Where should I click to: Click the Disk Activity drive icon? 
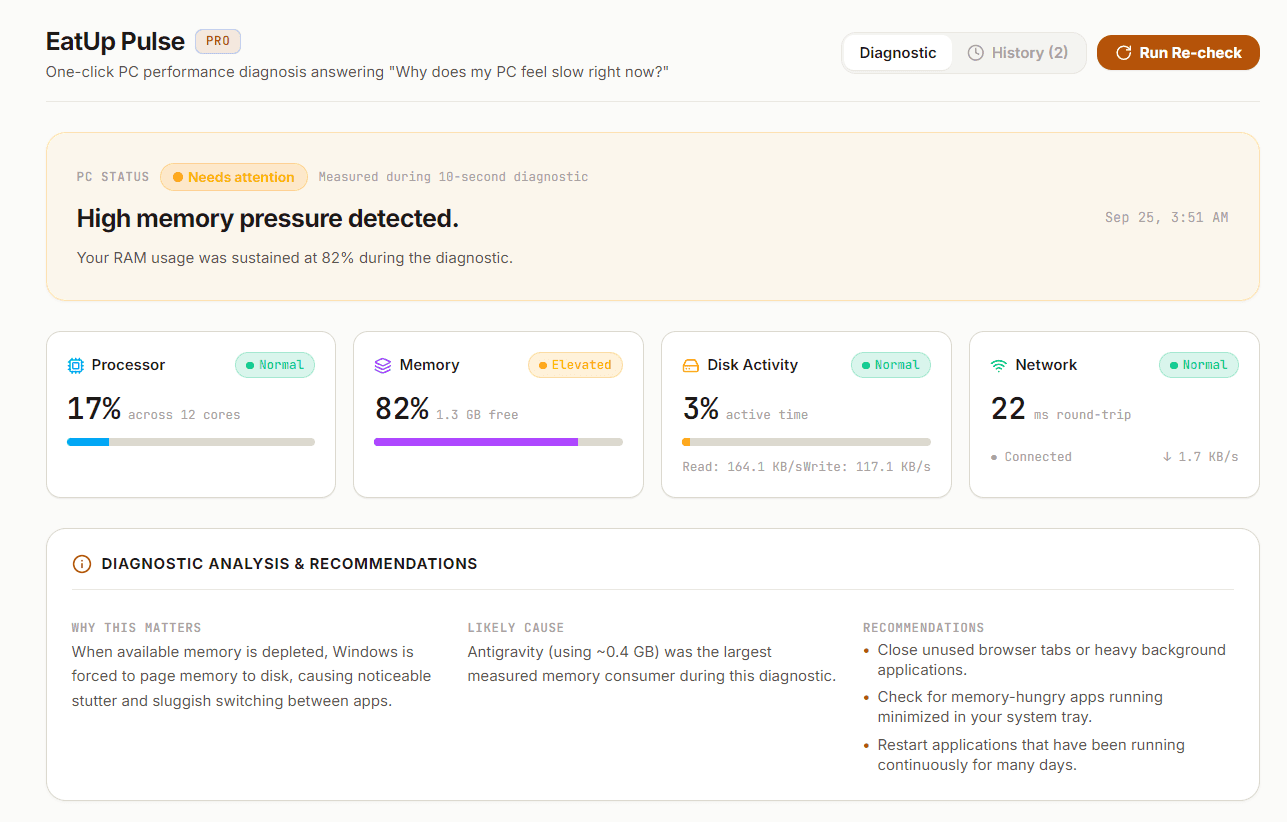[691, 365]
